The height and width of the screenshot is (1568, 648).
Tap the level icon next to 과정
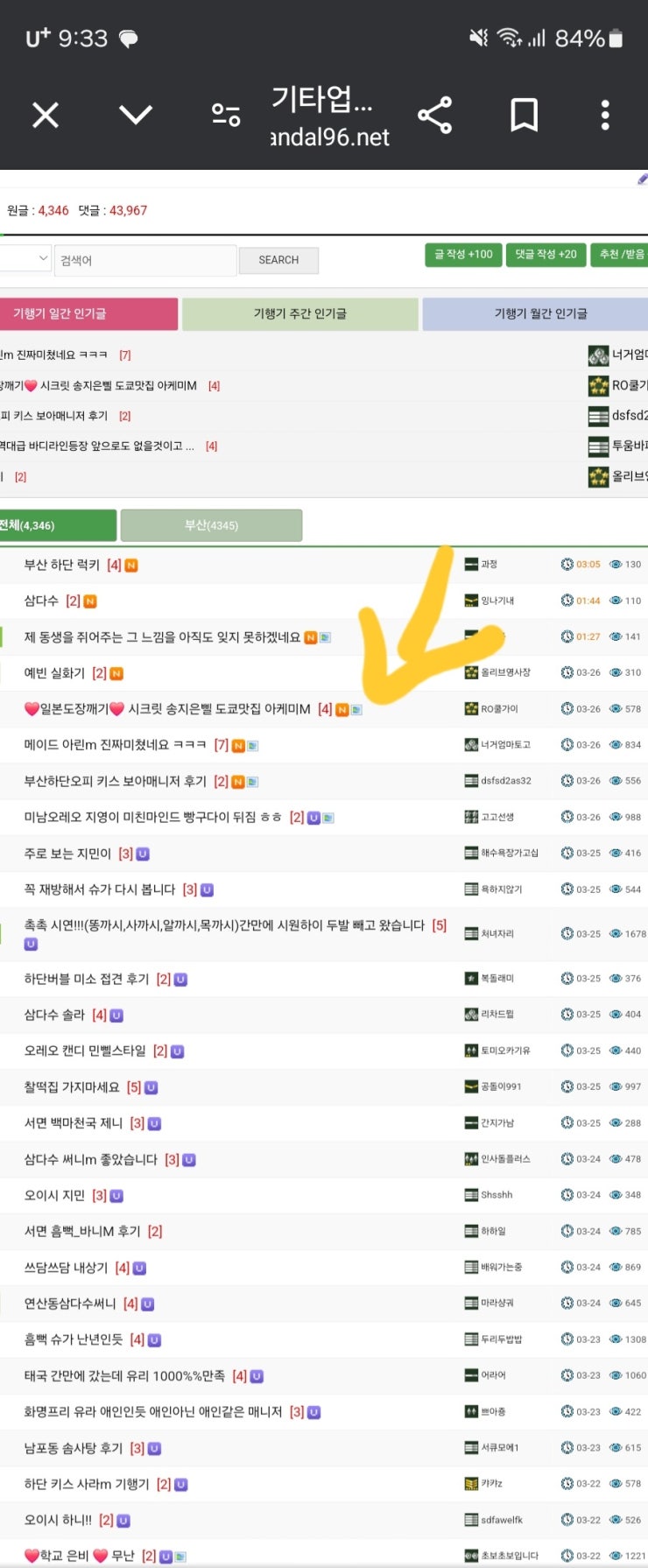click(471, 565)
